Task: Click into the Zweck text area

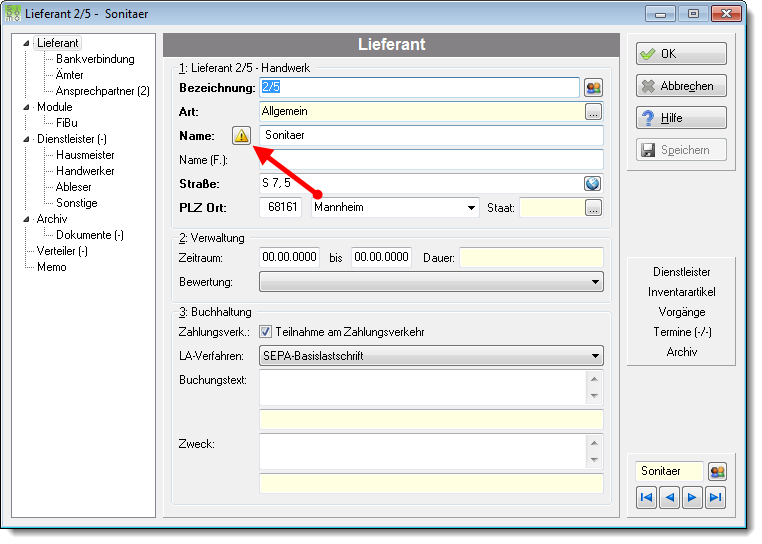Action: [423, 452]
